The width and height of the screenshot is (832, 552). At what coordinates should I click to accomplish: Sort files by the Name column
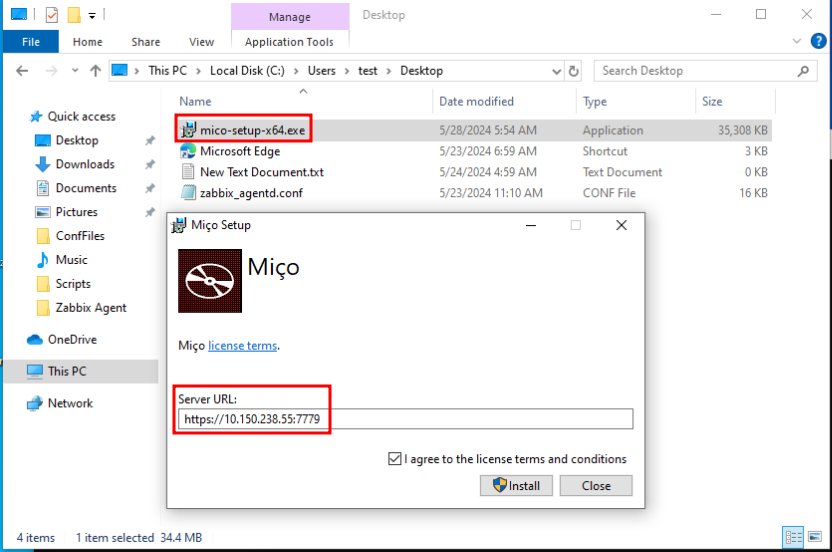click(x=195, y=101)
